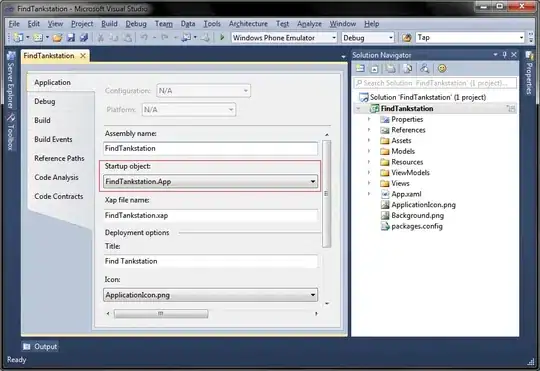540x371 pixels.
Task: Click the Save All toolbar icon
Action: (x=84, y=38)
